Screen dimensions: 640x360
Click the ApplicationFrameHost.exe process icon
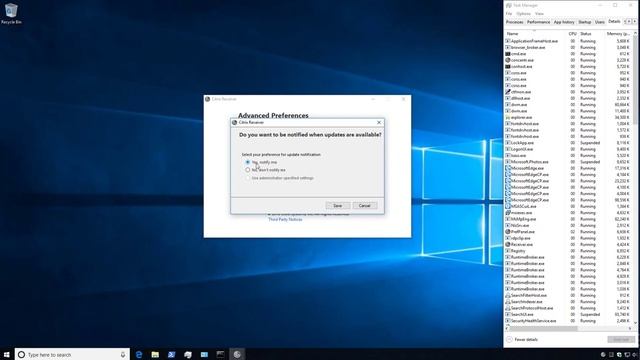508,41
